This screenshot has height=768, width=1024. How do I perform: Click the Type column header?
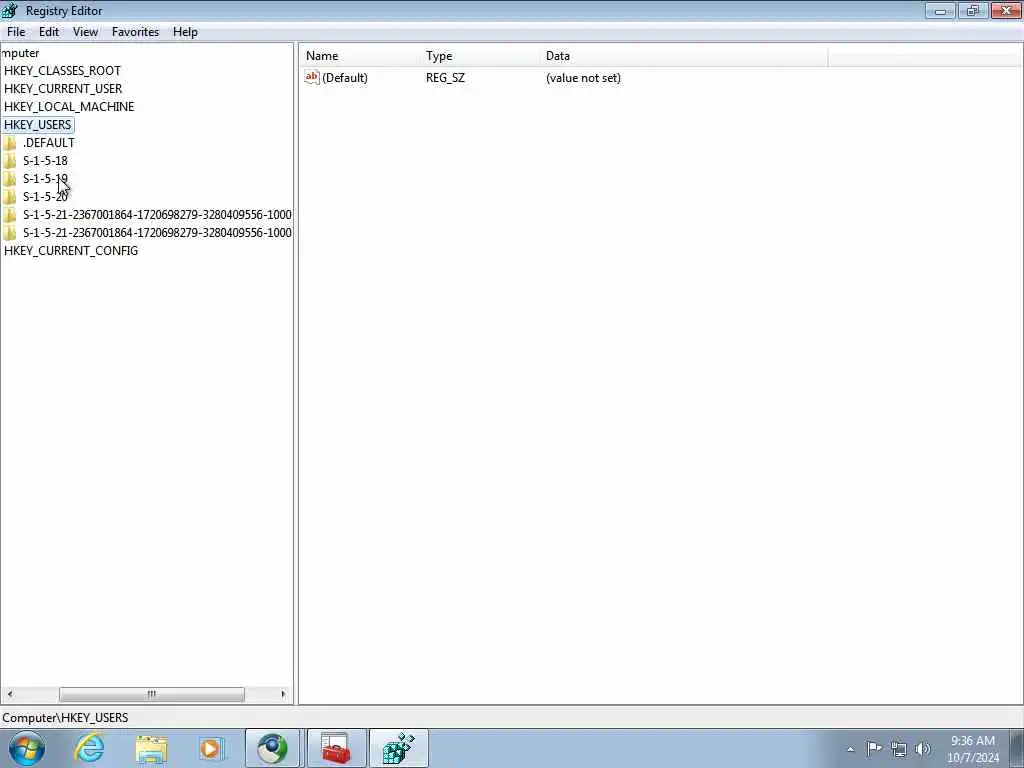(480, 56)
